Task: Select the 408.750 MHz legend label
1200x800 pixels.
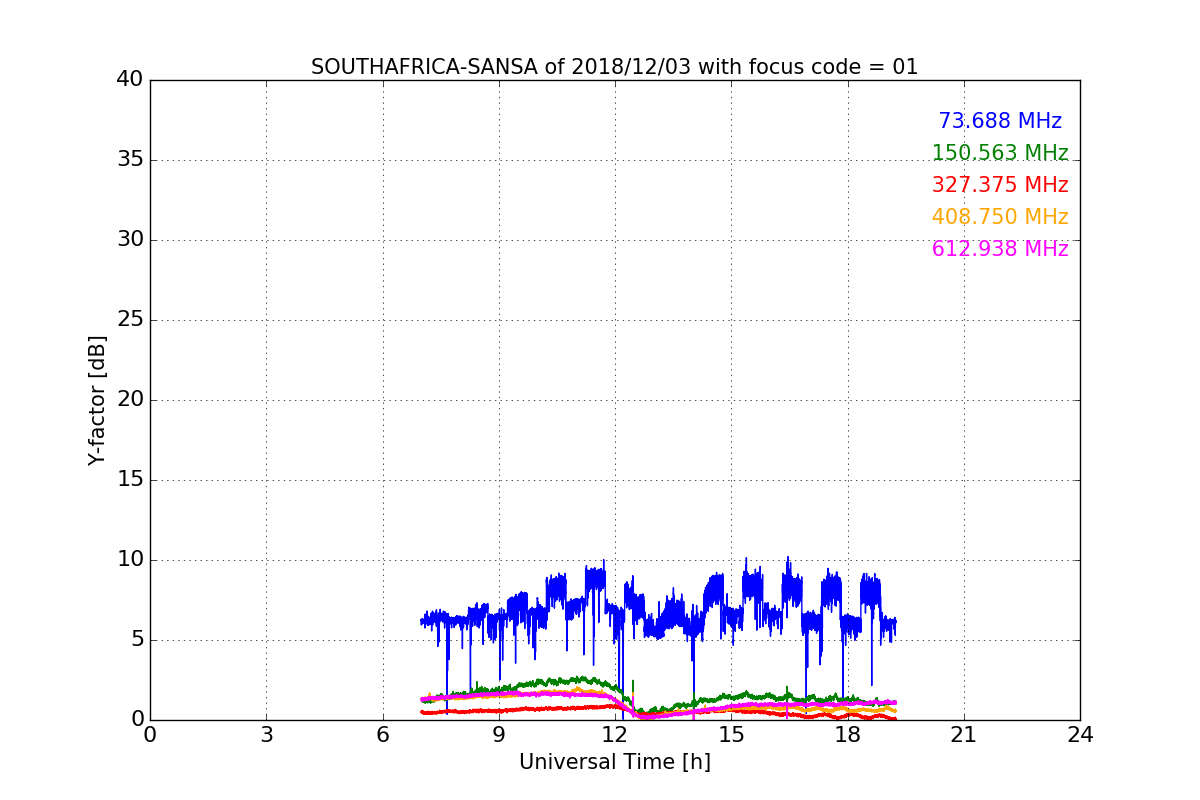Action: (1000, 217)
